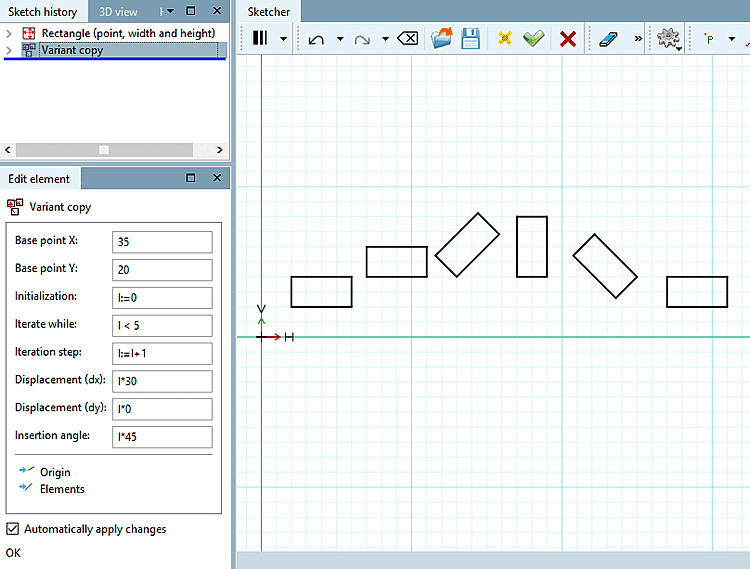Click the backspace delete-last-element icon
750x569 pixels.
pyautogui.click(x=408, y=38)
